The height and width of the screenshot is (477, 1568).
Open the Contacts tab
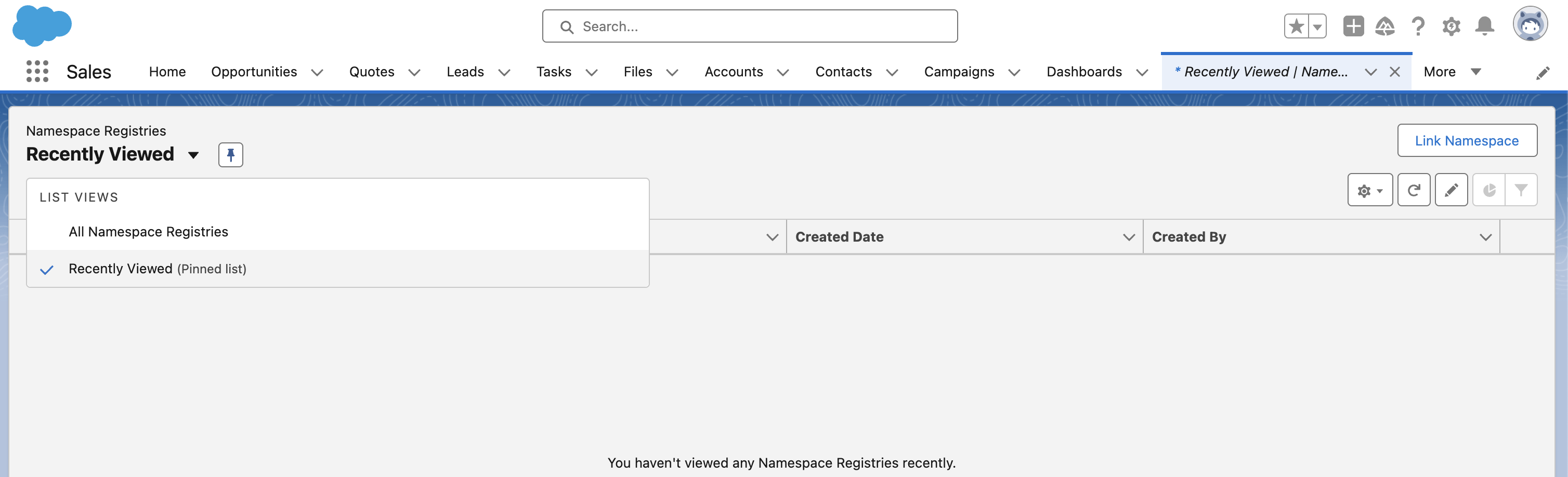843,72
